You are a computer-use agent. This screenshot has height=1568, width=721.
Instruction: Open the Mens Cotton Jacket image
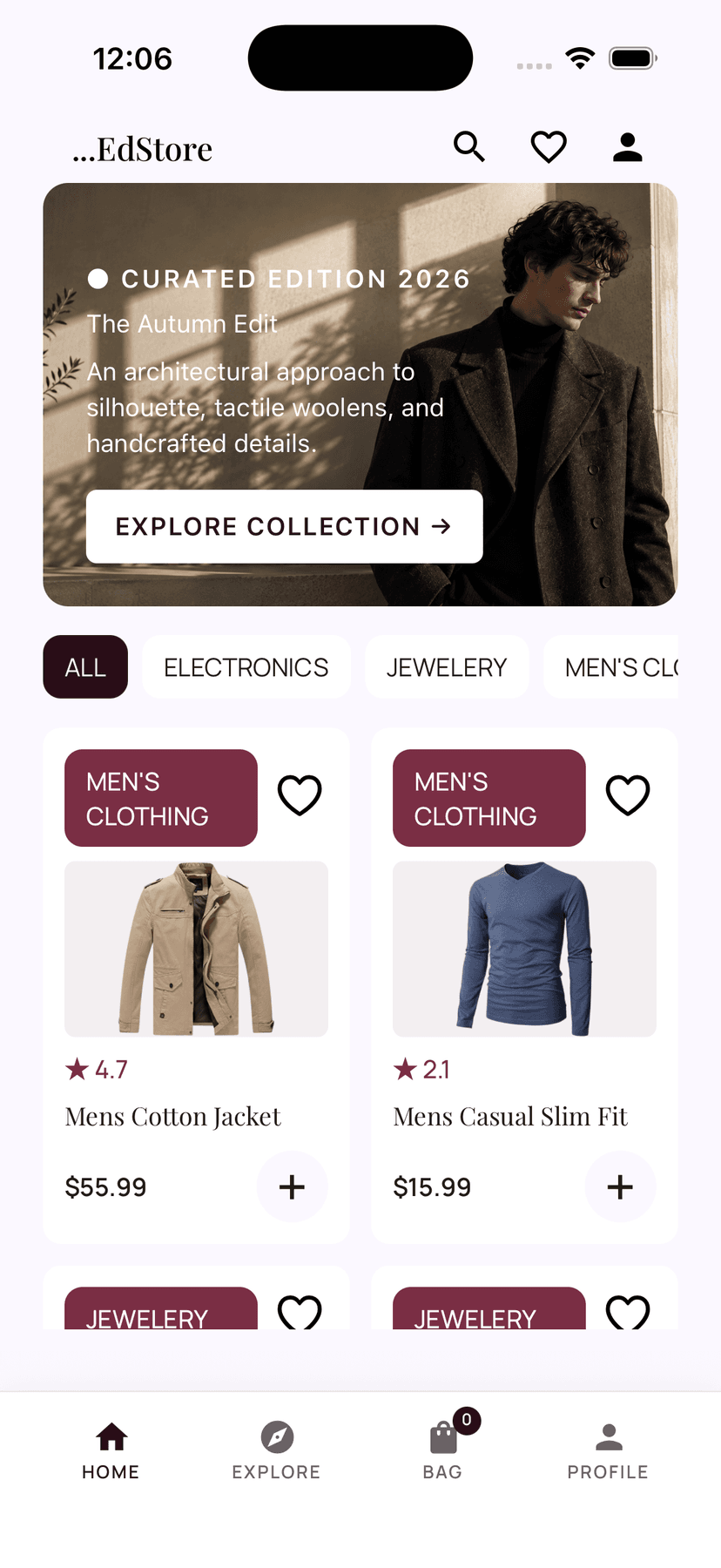(196, 949)
